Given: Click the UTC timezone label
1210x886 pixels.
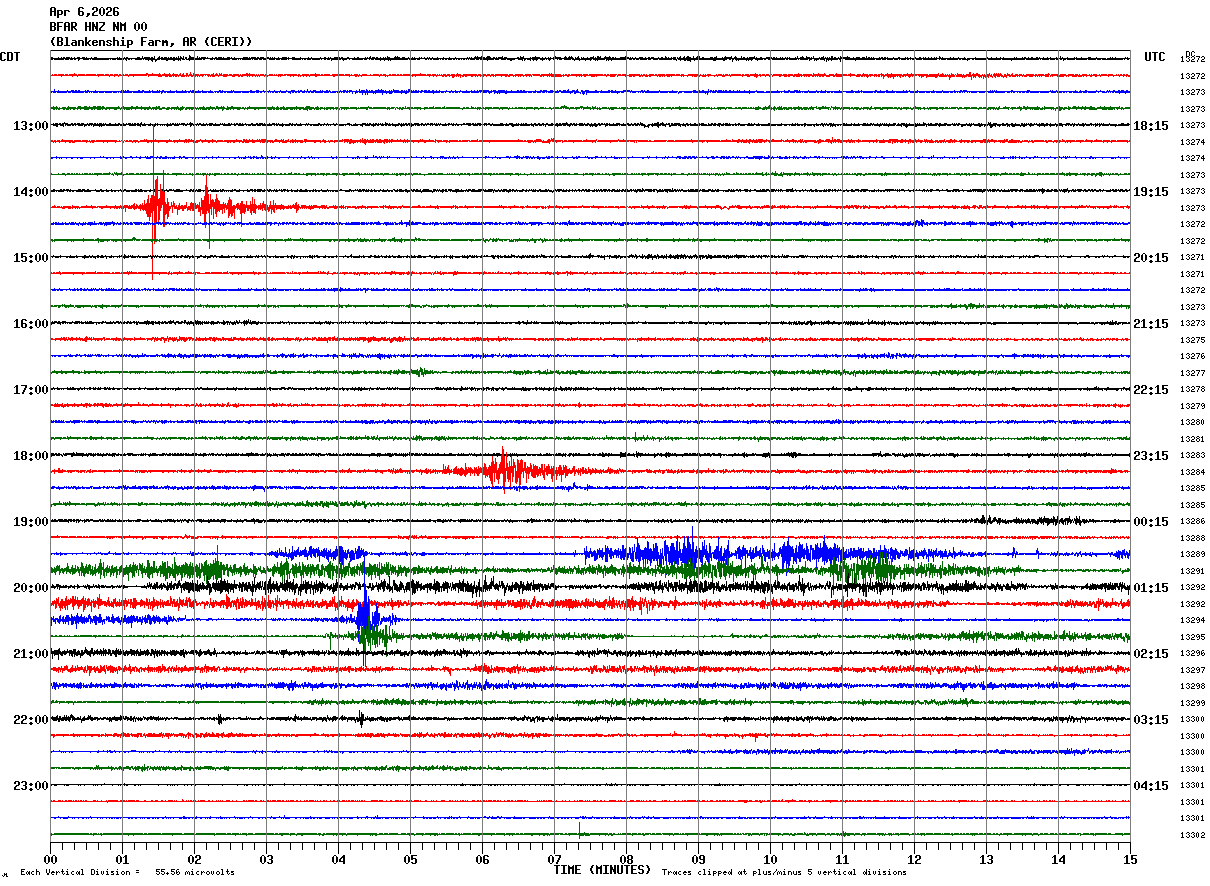Looking at the screenshot, I should pyautogui.click(x=1155, y=57).
